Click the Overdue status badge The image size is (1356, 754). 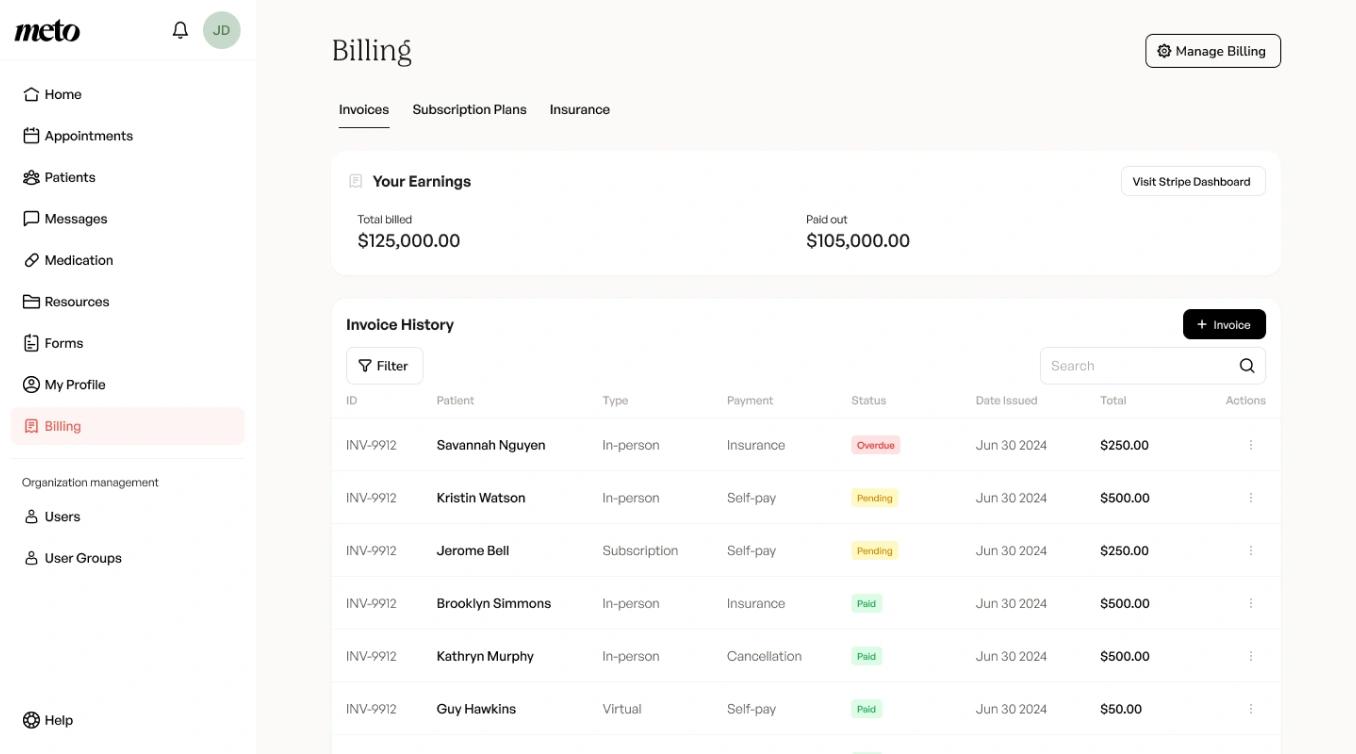(875, 444)
